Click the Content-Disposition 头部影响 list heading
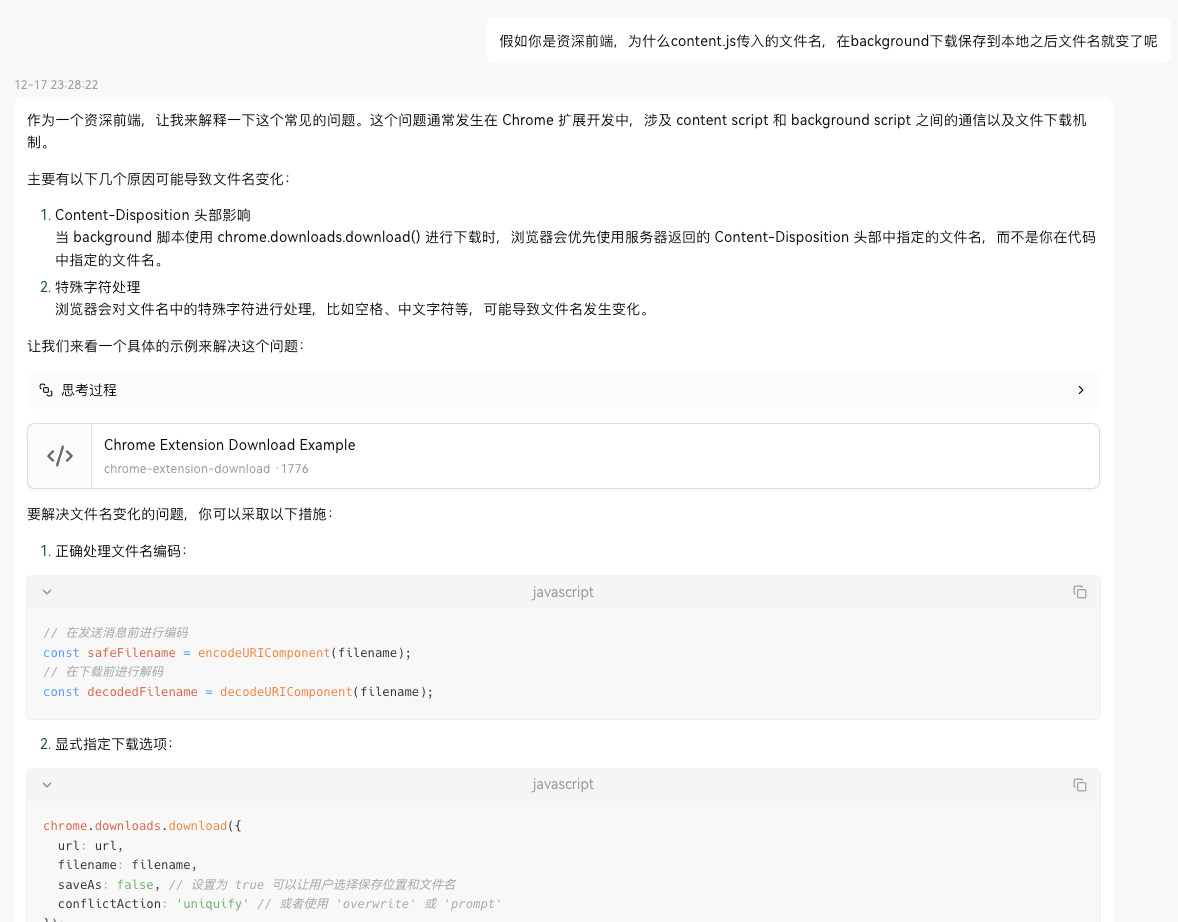Viewport: 1178px width, 922px height. click(152, 215)
